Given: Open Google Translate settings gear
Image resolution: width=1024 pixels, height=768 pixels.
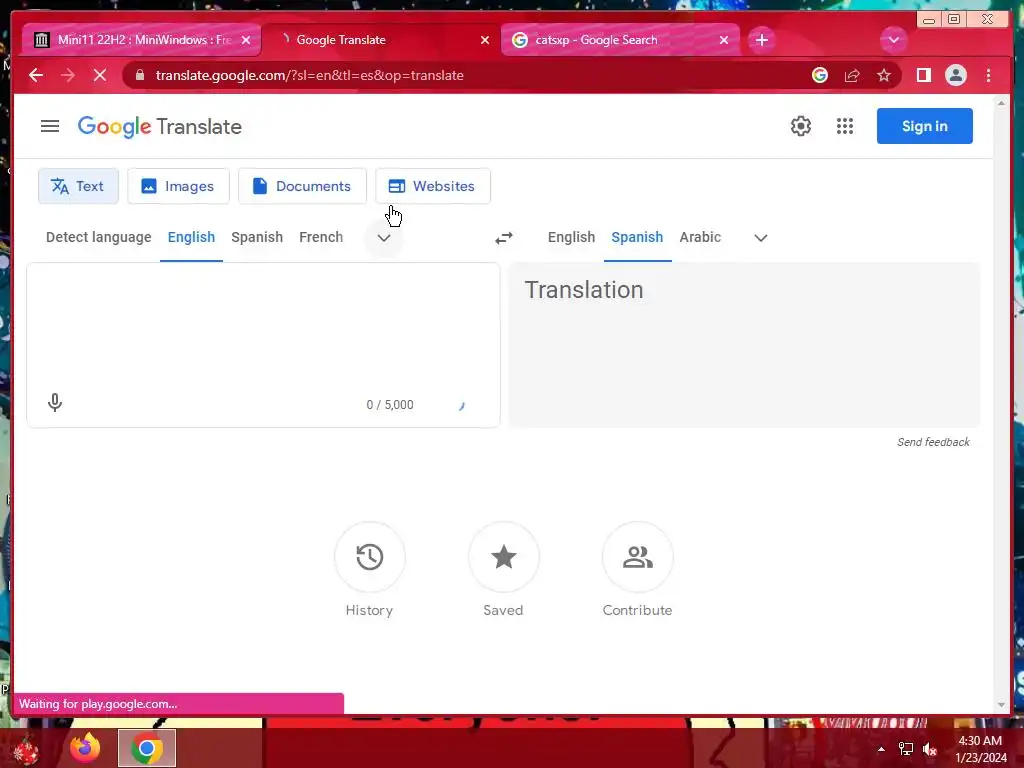Looking at the screenshot, I should point(801,126).
